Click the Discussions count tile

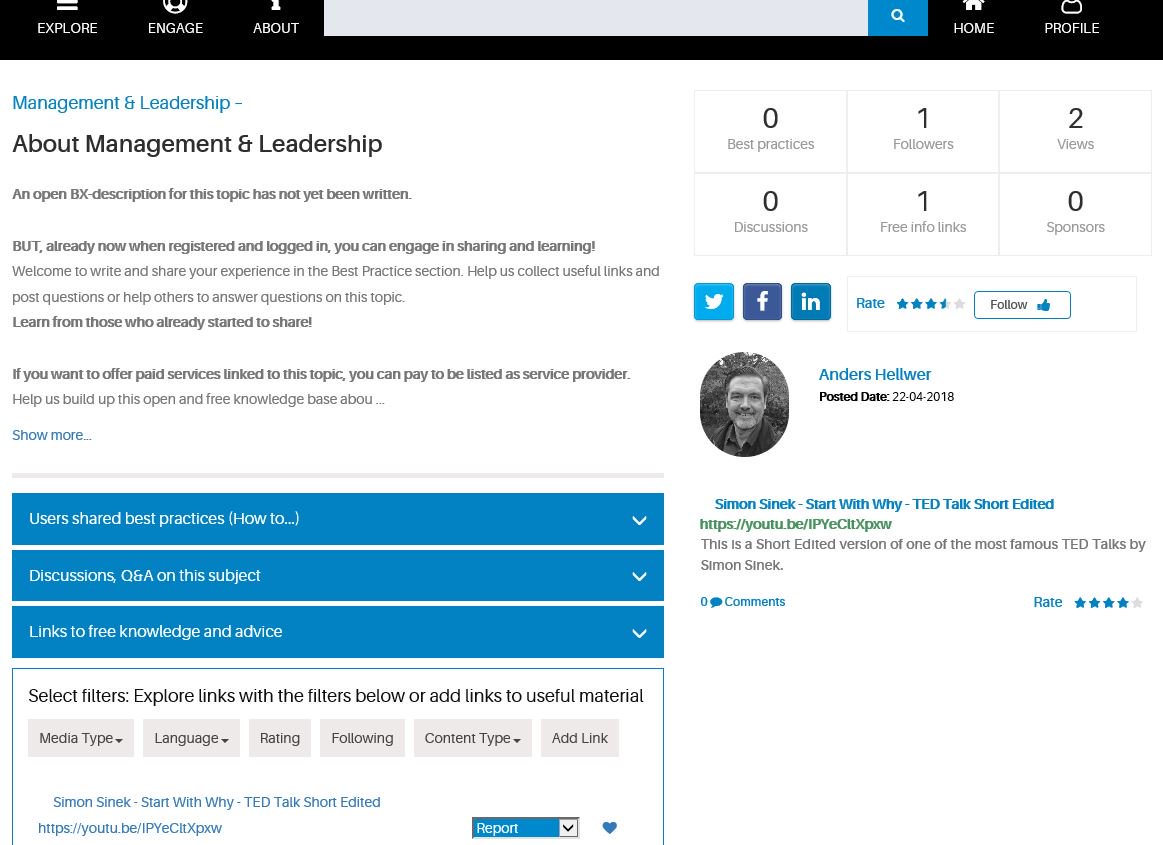coord(771,214)
